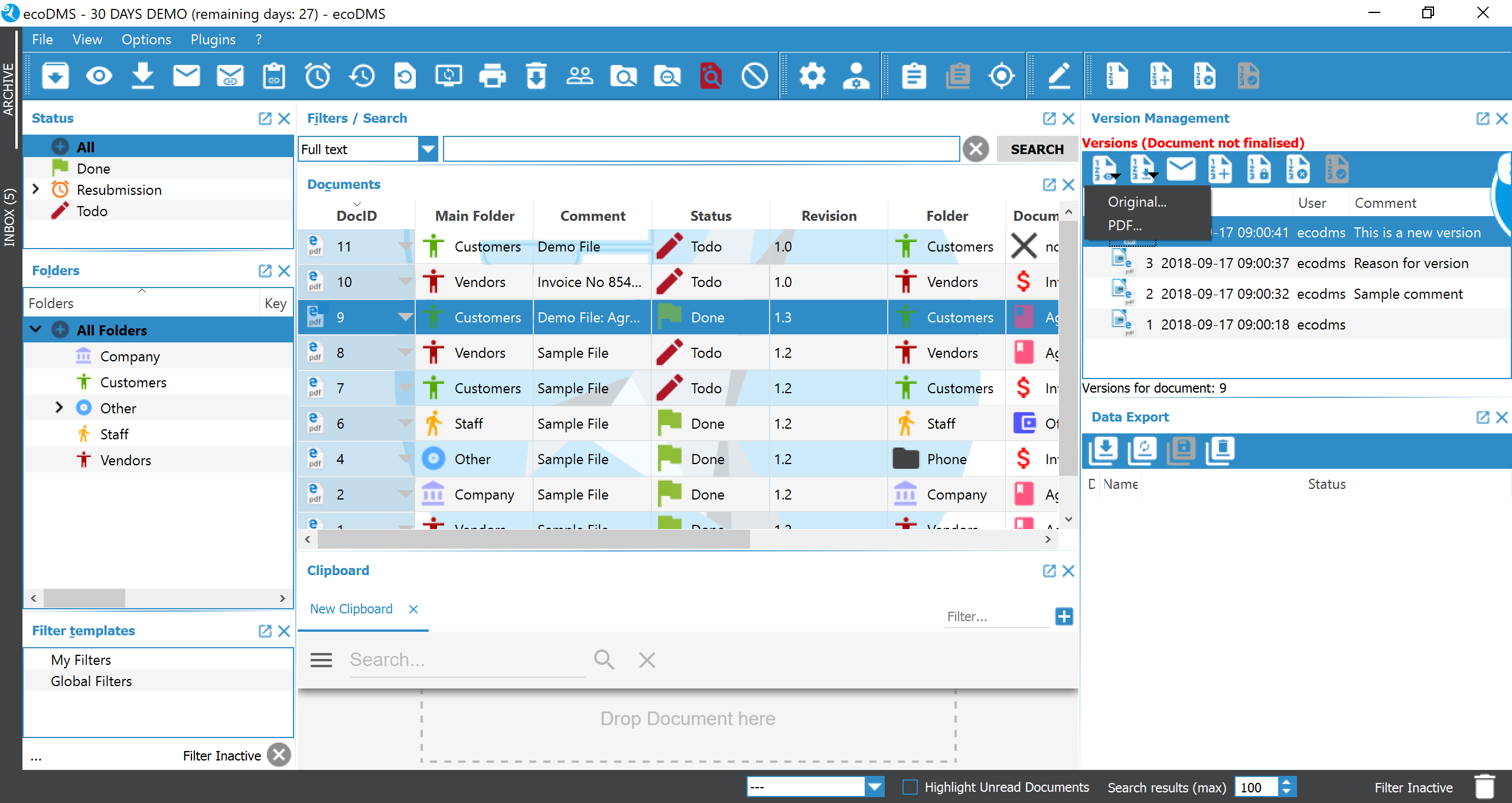Expand the Resubmission status item
1512x803 pixels.
coord(35,189)
